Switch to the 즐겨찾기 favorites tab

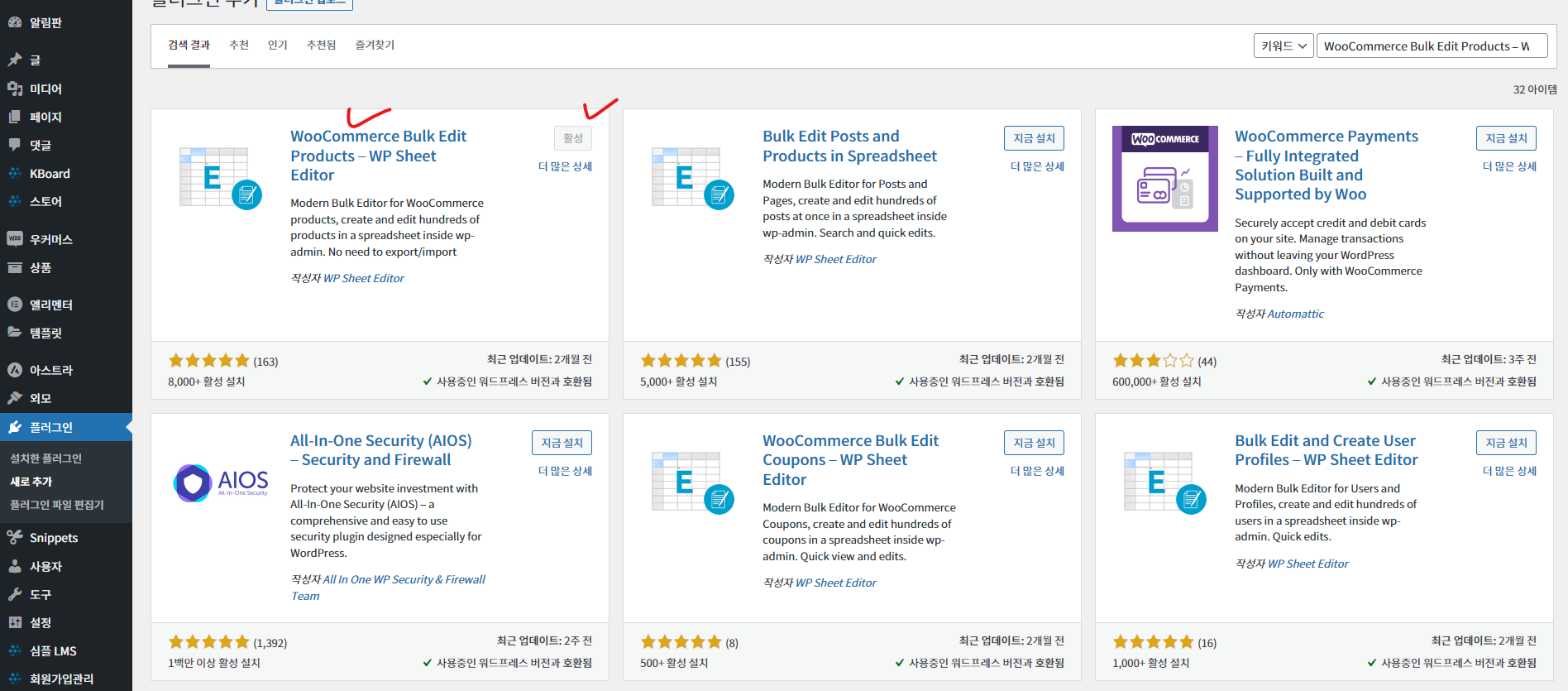[x=375, y=45]
